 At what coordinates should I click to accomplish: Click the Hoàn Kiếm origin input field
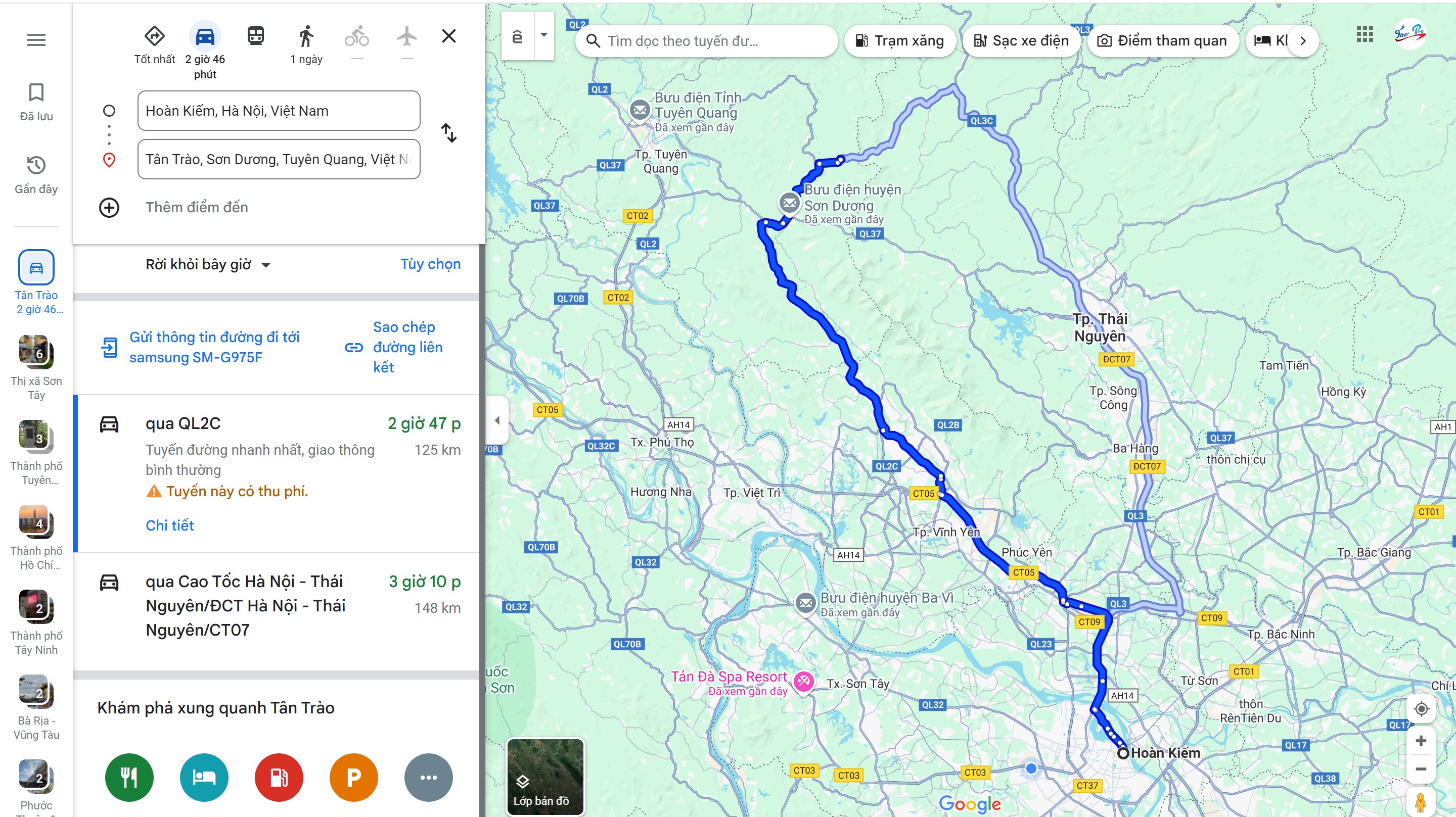point(279,111)
